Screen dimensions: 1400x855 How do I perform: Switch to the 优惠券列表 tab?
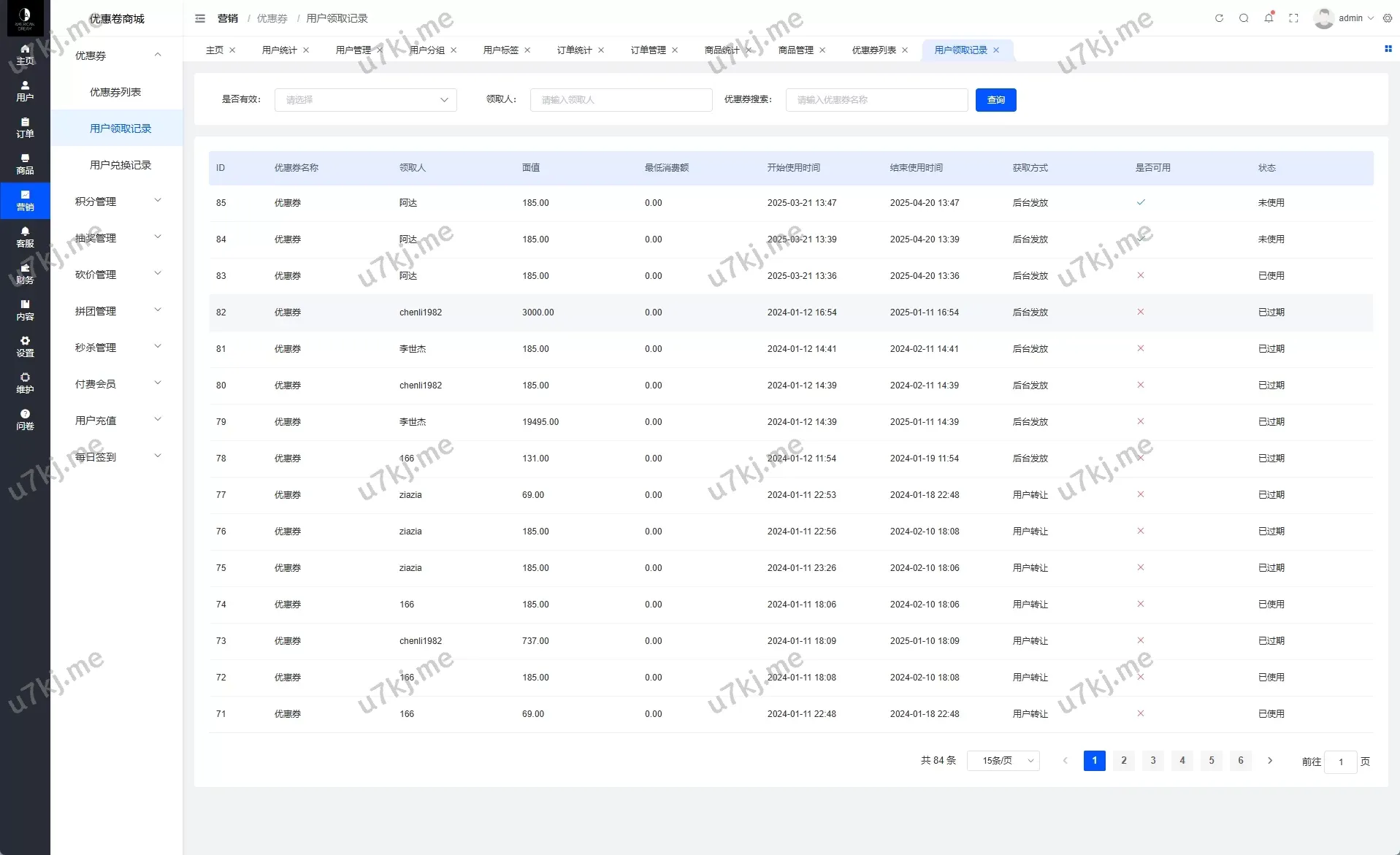point(873,50)
